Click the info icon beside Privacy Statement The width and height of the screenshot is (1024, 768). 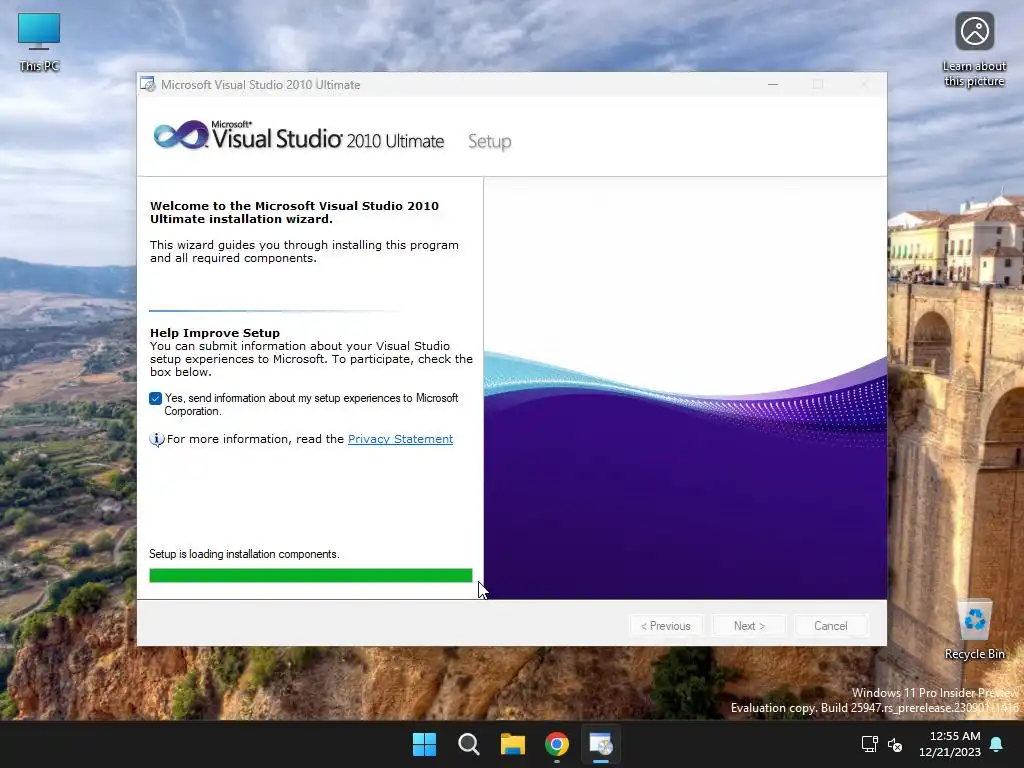coord(157,440)
